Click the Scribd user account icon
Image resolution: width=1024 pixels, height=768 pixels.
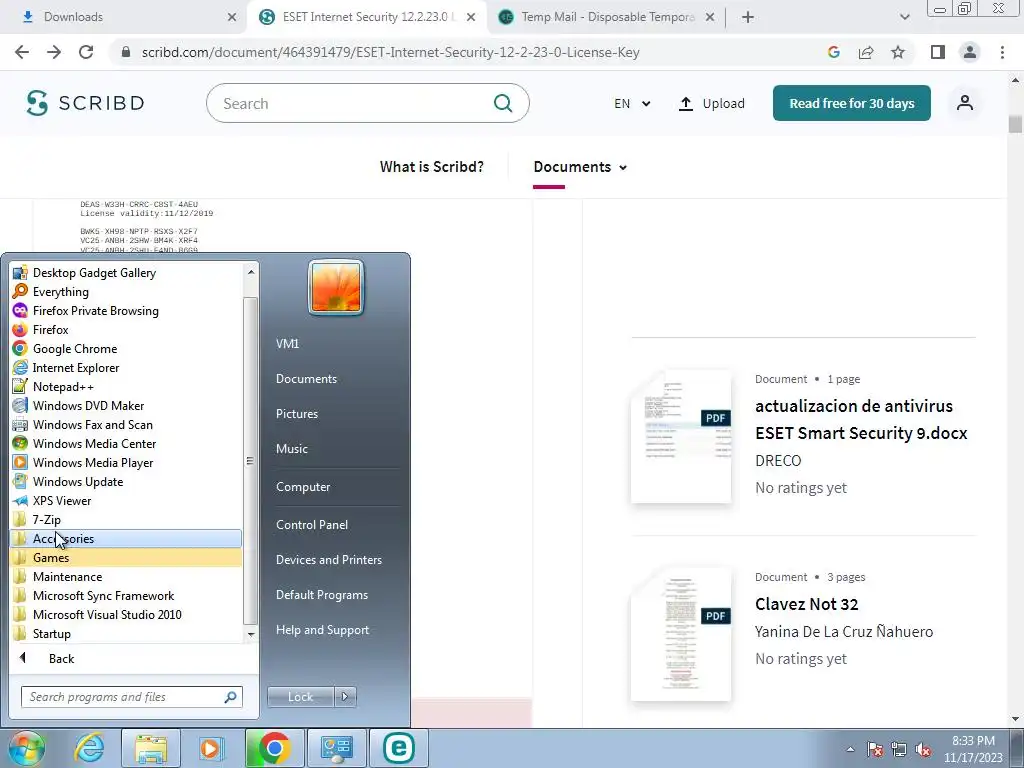coord(965,103)
